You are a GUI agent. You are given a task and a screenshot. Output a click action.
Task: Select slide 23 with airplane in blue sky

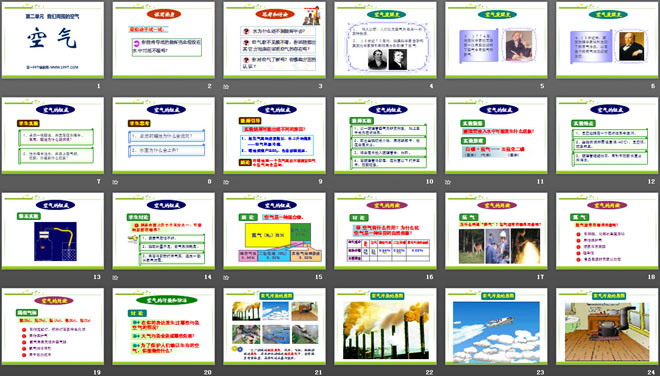pyautogui.click(x=496, y=326)
